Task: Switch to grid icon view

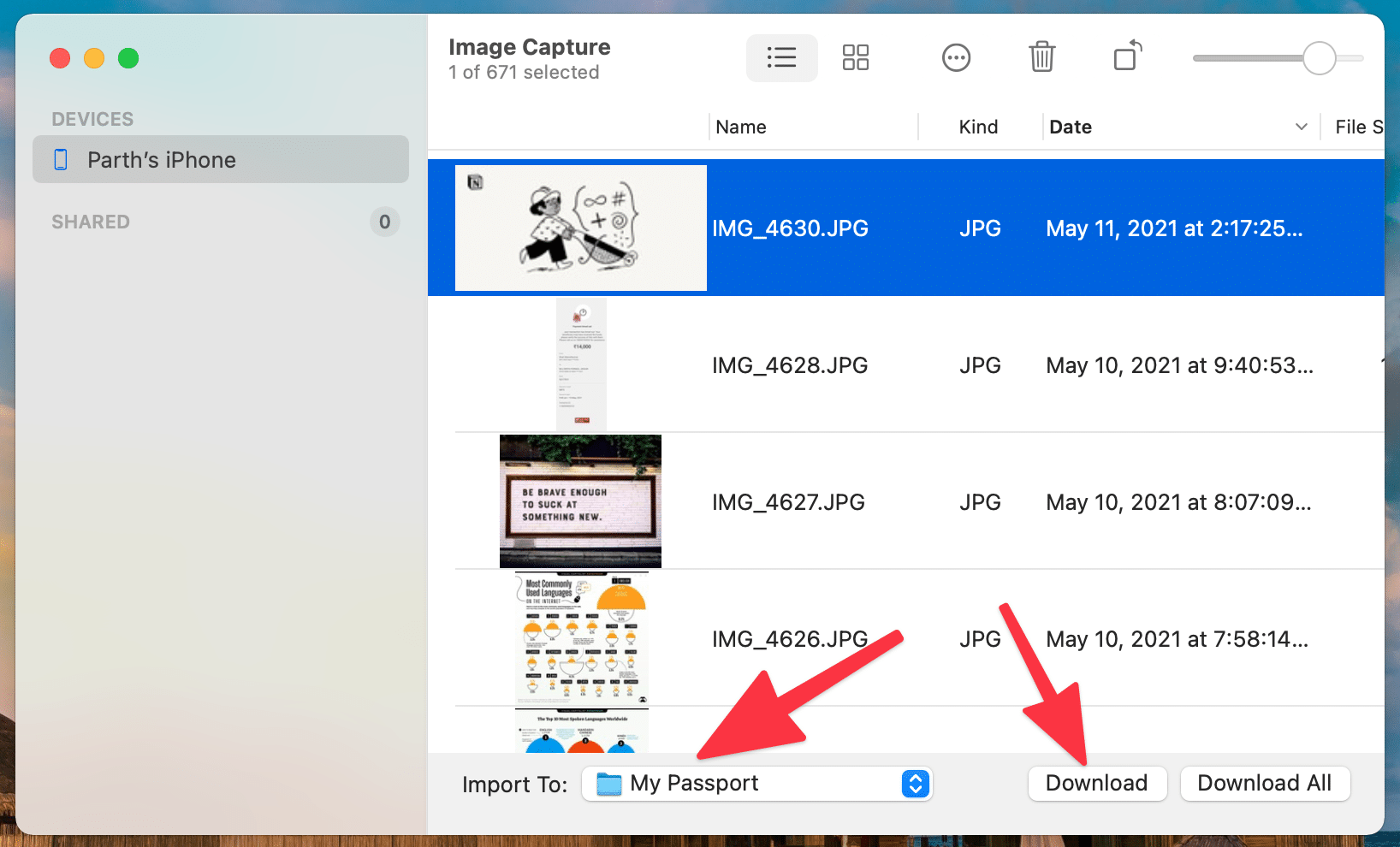Action: tap(855, 58)
